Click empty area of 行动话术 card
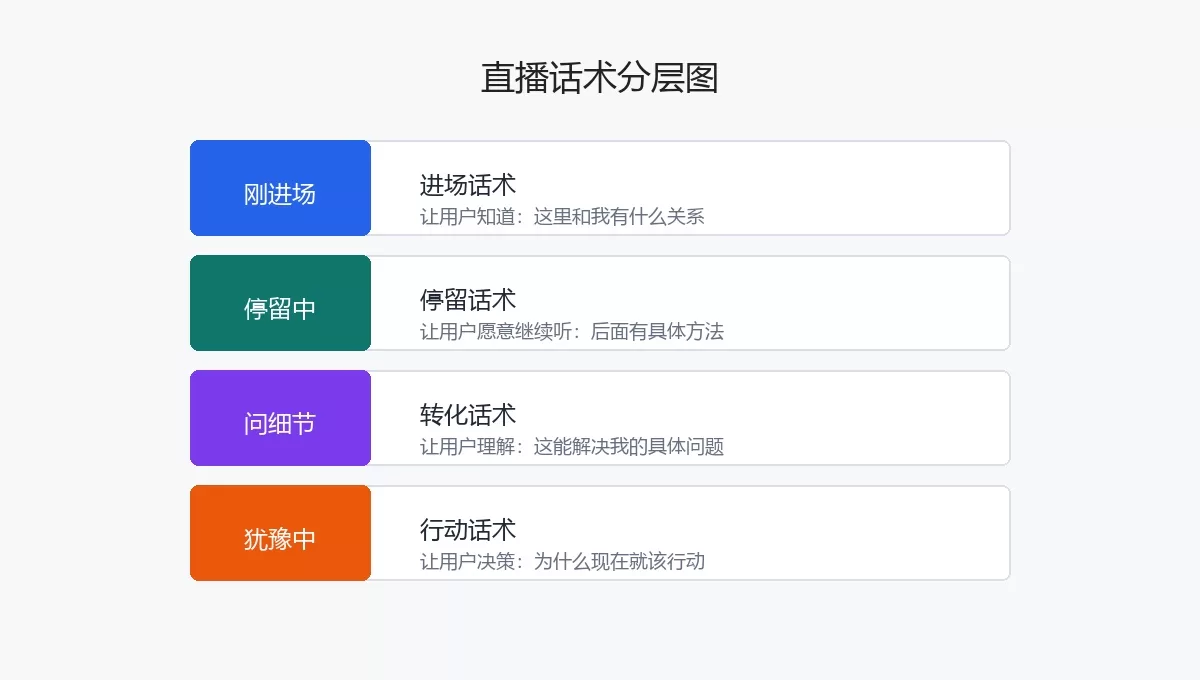Image resolution: width=1200 pixels, height=680 pixels. tap(860, 533)
